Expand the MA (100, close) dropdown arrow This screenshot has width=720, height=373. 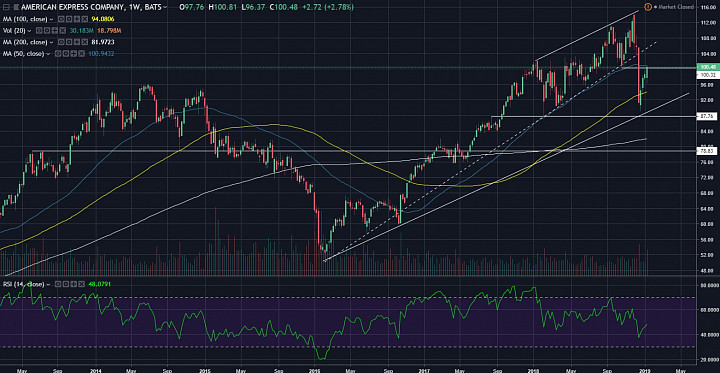click(51, 19)
